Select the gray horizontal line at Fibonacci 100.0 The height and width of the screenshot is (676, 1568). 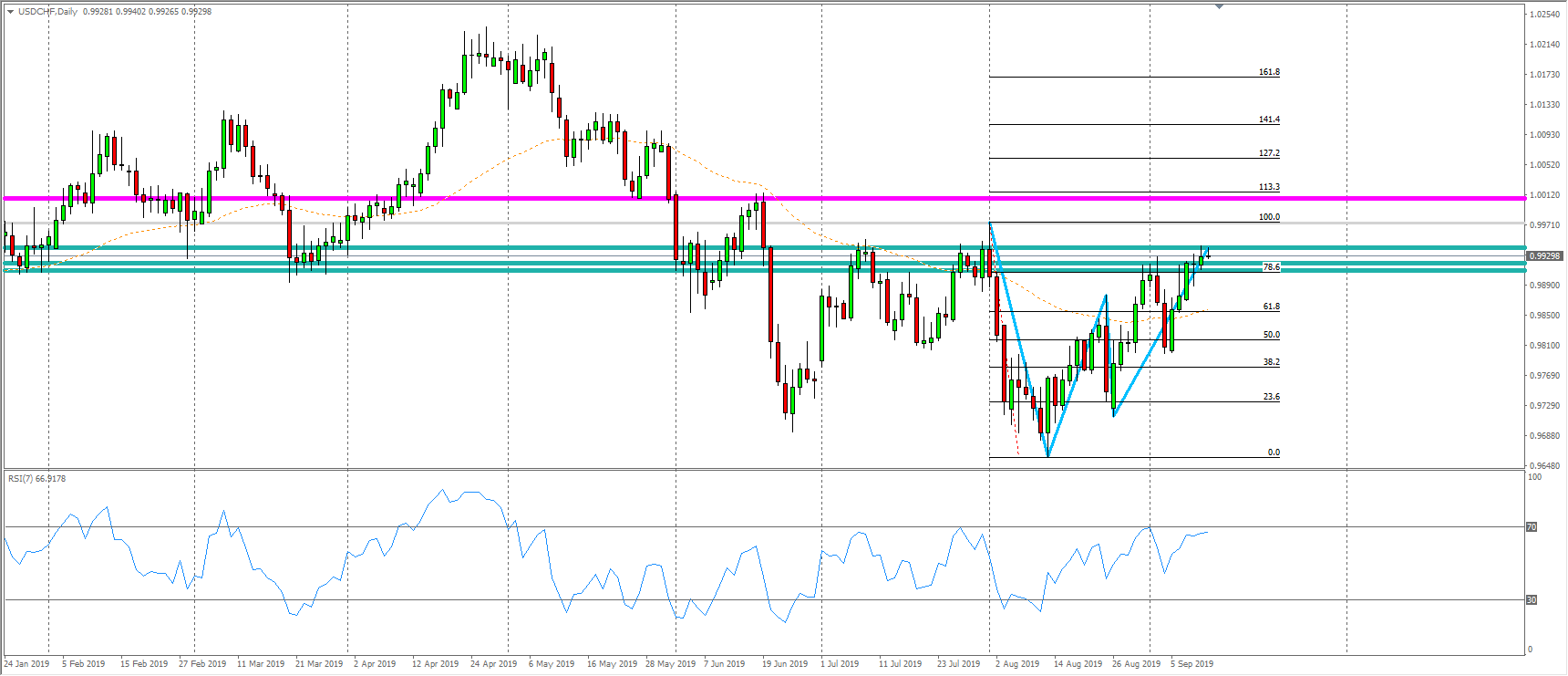pyautogui.click(x=764, y=224)
